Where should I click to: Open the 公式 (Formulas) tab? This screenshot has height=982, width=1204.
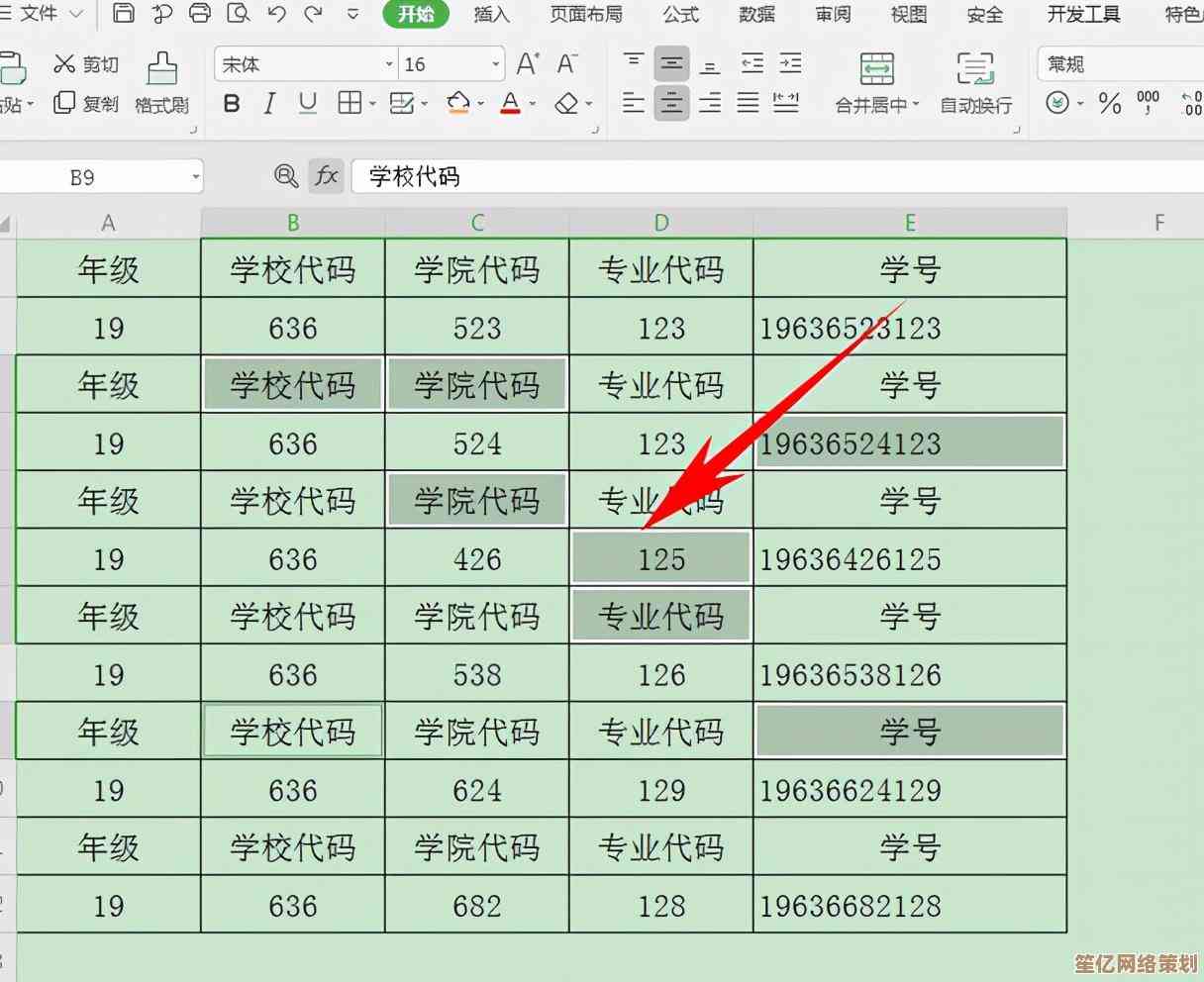(x=680, y=14)
